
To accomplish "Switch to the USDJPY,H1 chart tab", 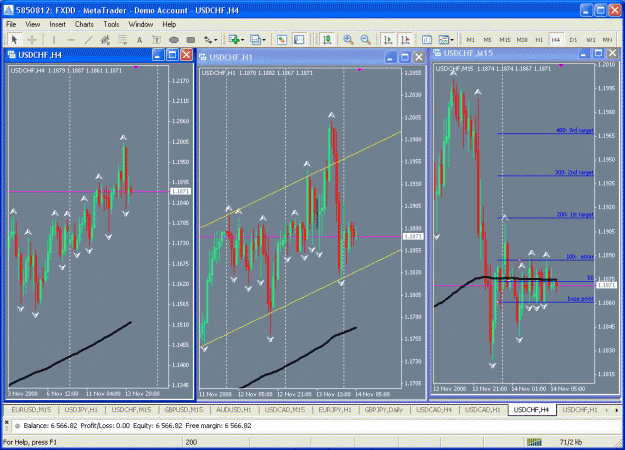I will 81,410.
